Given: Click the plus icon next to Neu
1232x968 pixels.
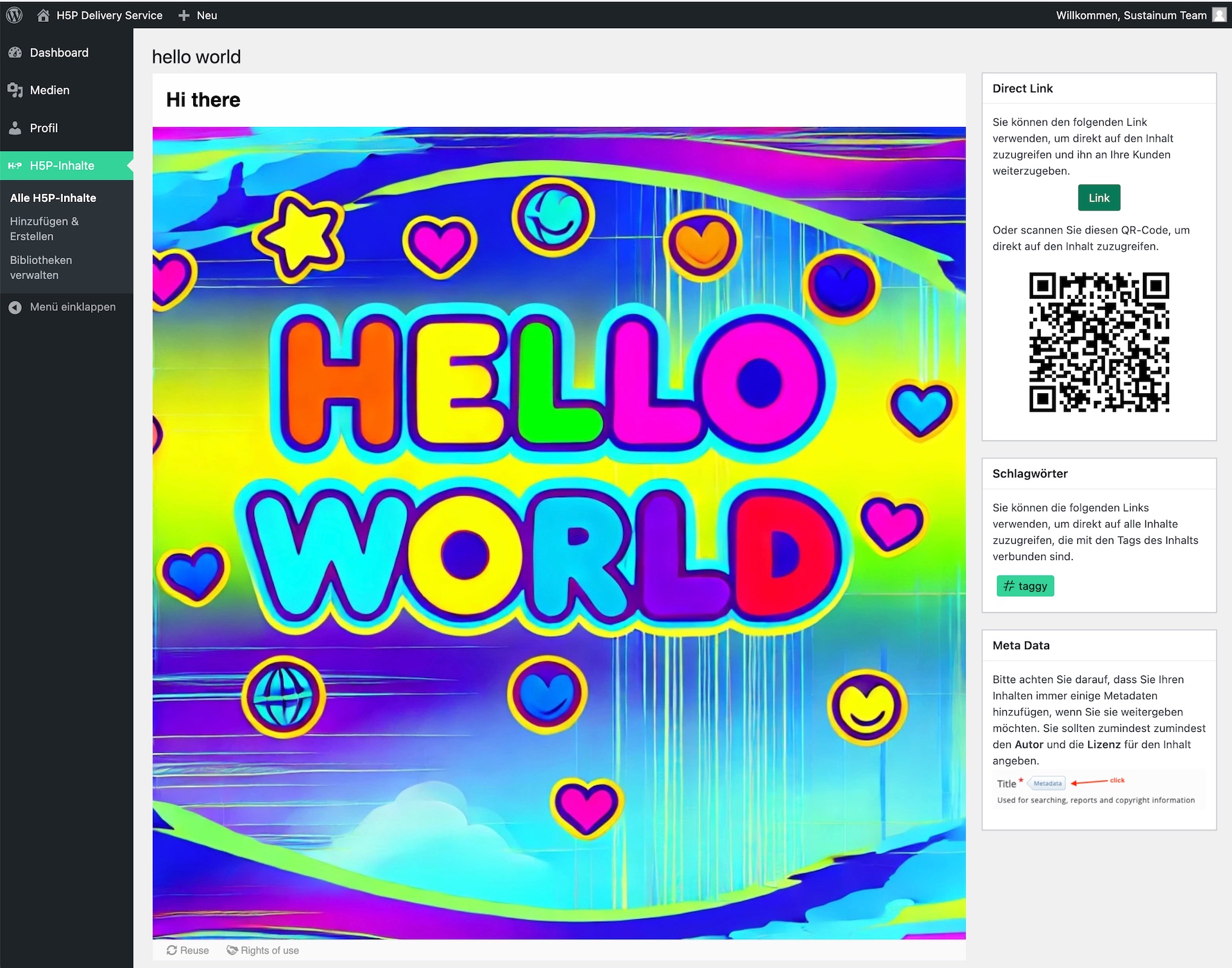Looking at the screenshot, I should [184, 15].
